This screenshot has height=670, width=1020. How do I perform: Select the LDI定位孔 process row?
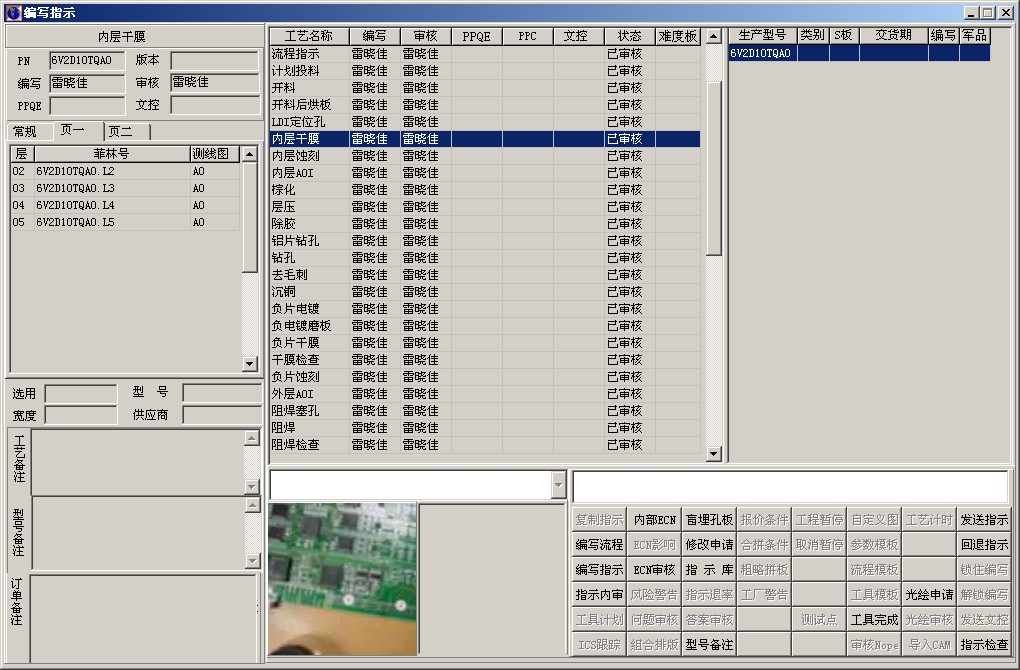click(x=485, y=122)
